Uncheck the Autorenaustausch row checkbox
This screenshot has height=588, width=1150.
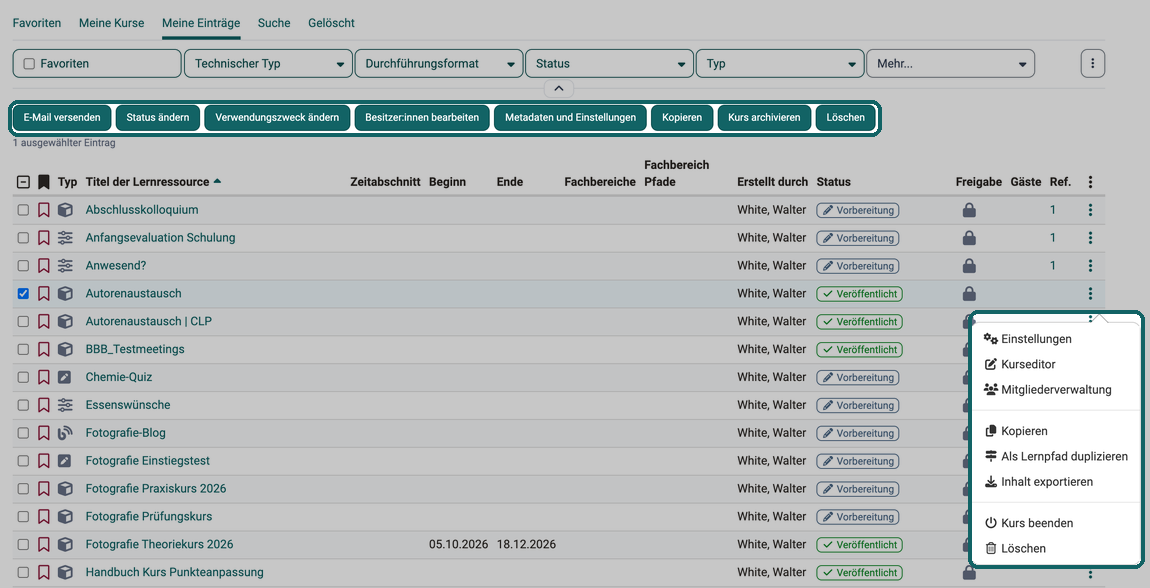coord(23,294)
